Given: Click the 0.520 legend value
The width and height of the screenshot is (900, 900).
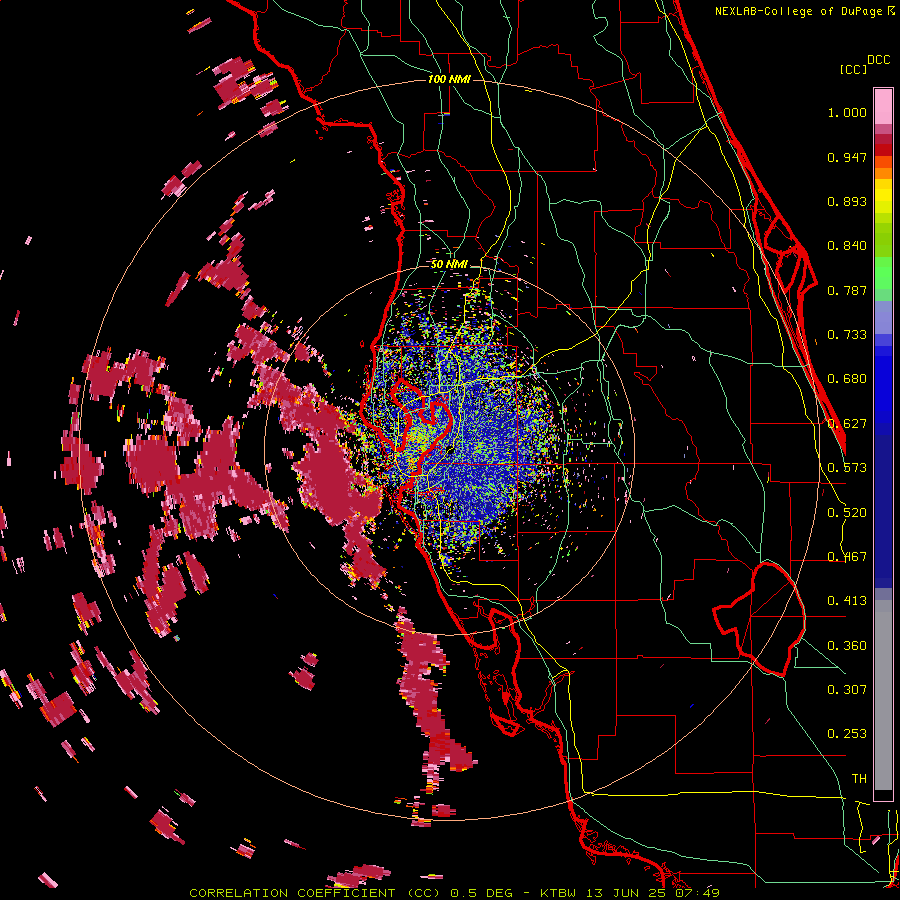Looking at the screenshot, I should tap(847, 513).
